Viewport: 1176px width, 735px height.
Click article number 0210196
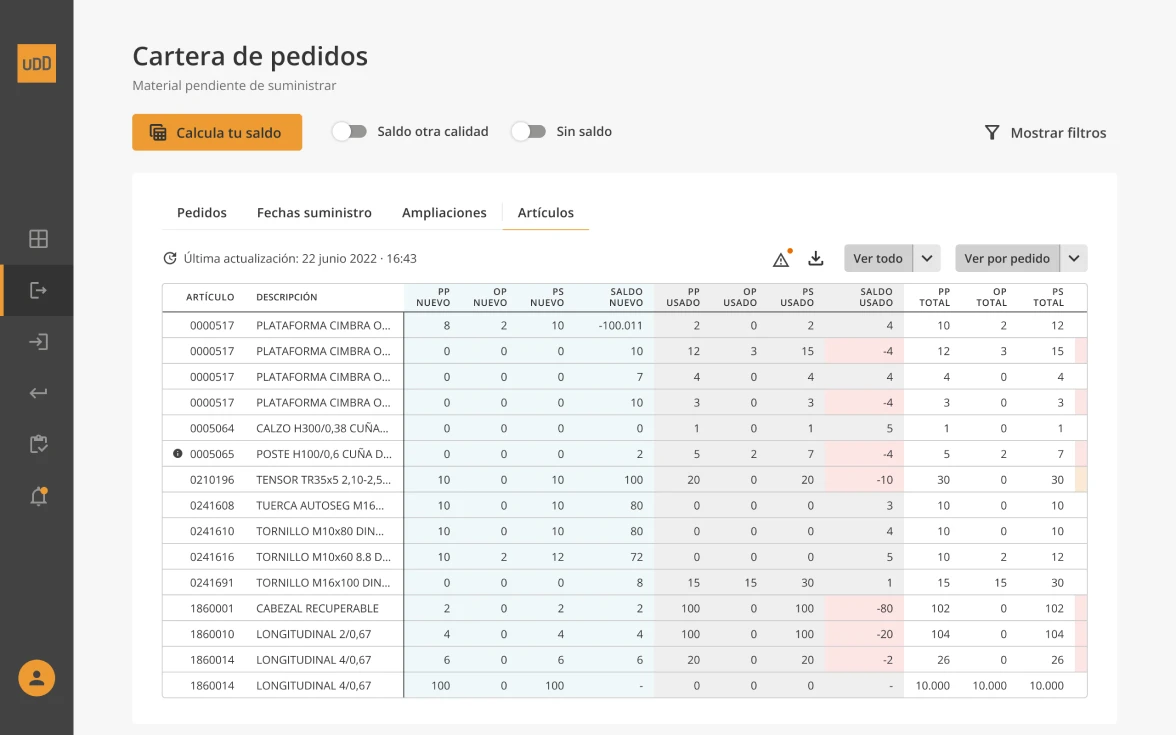click(x=212, y=479)
